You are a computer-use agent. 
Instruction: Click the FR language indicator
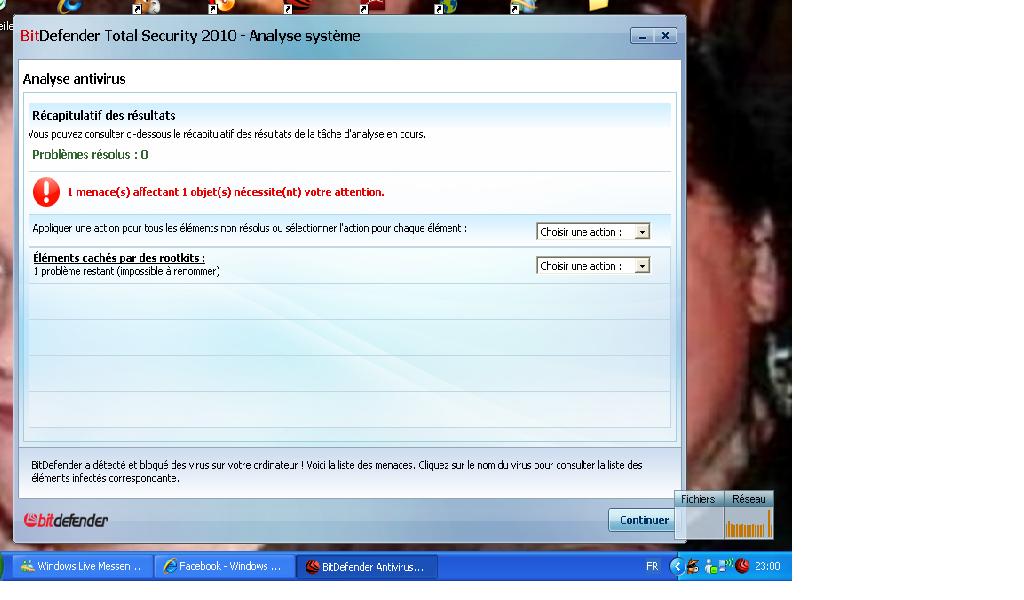tap(652, 566)
